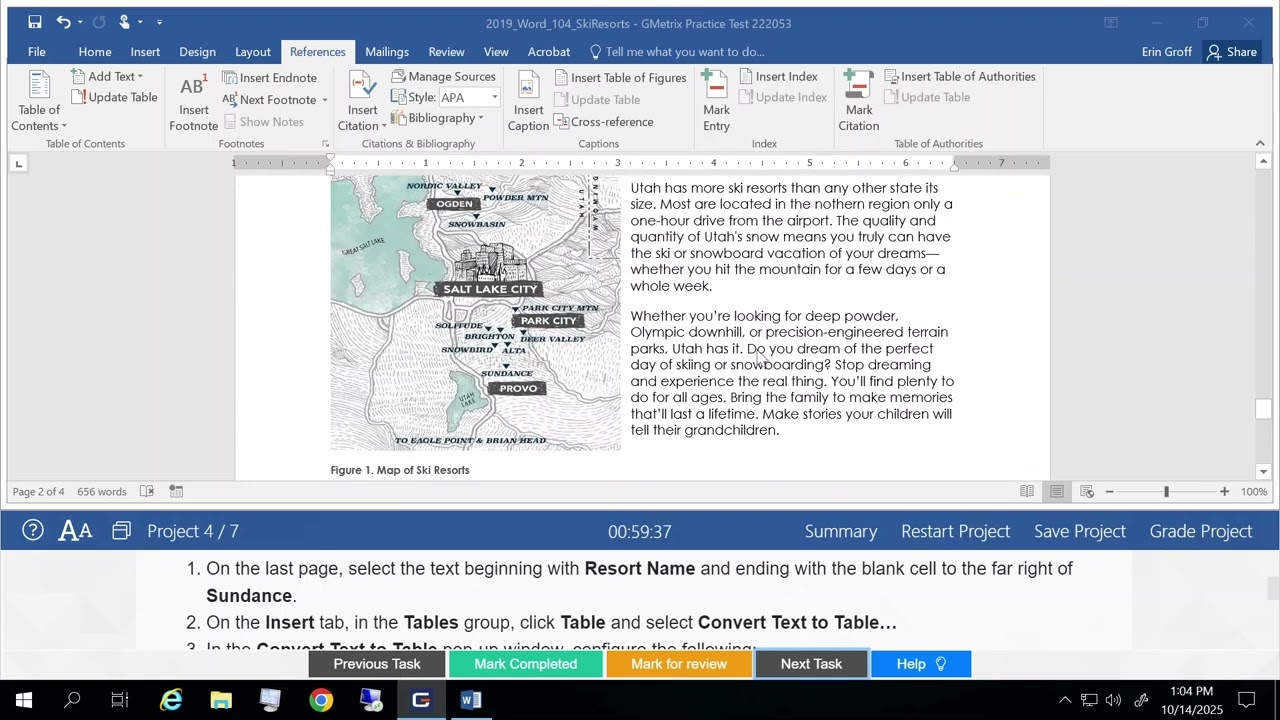Open the Design tab

coord(197,52)
